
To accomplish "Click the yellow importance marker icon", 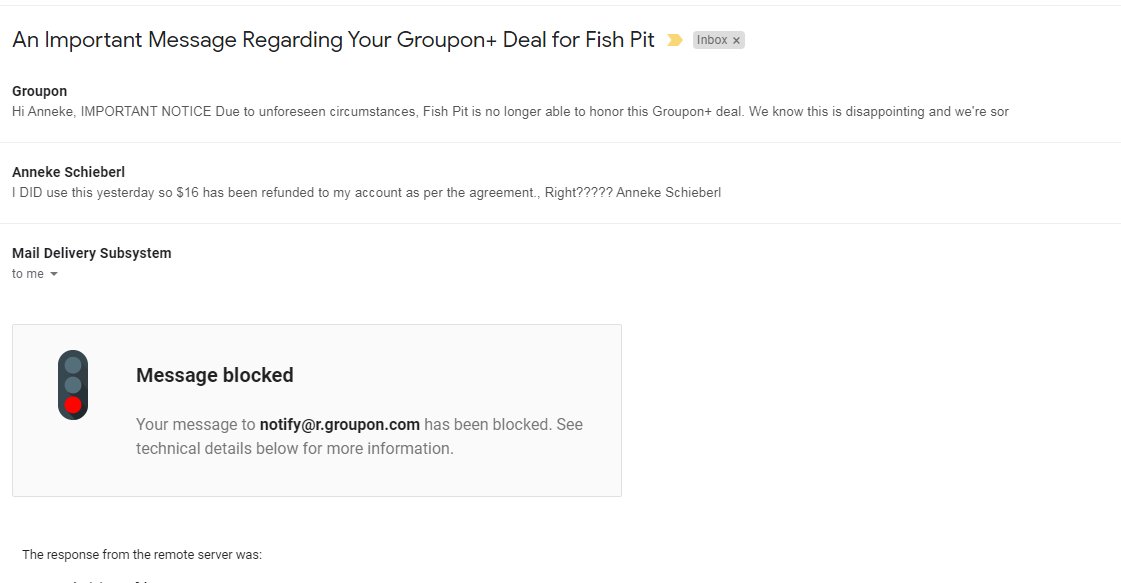I will click(x=674, y=40).
